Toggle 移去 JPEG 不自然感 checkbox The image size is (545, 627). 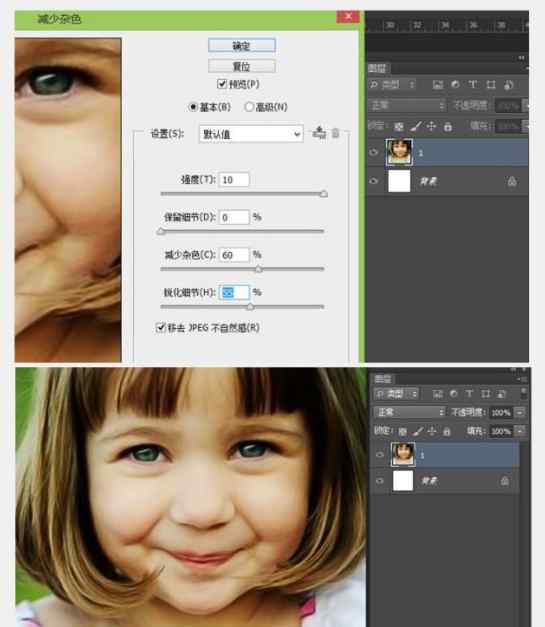pos(160,328)
